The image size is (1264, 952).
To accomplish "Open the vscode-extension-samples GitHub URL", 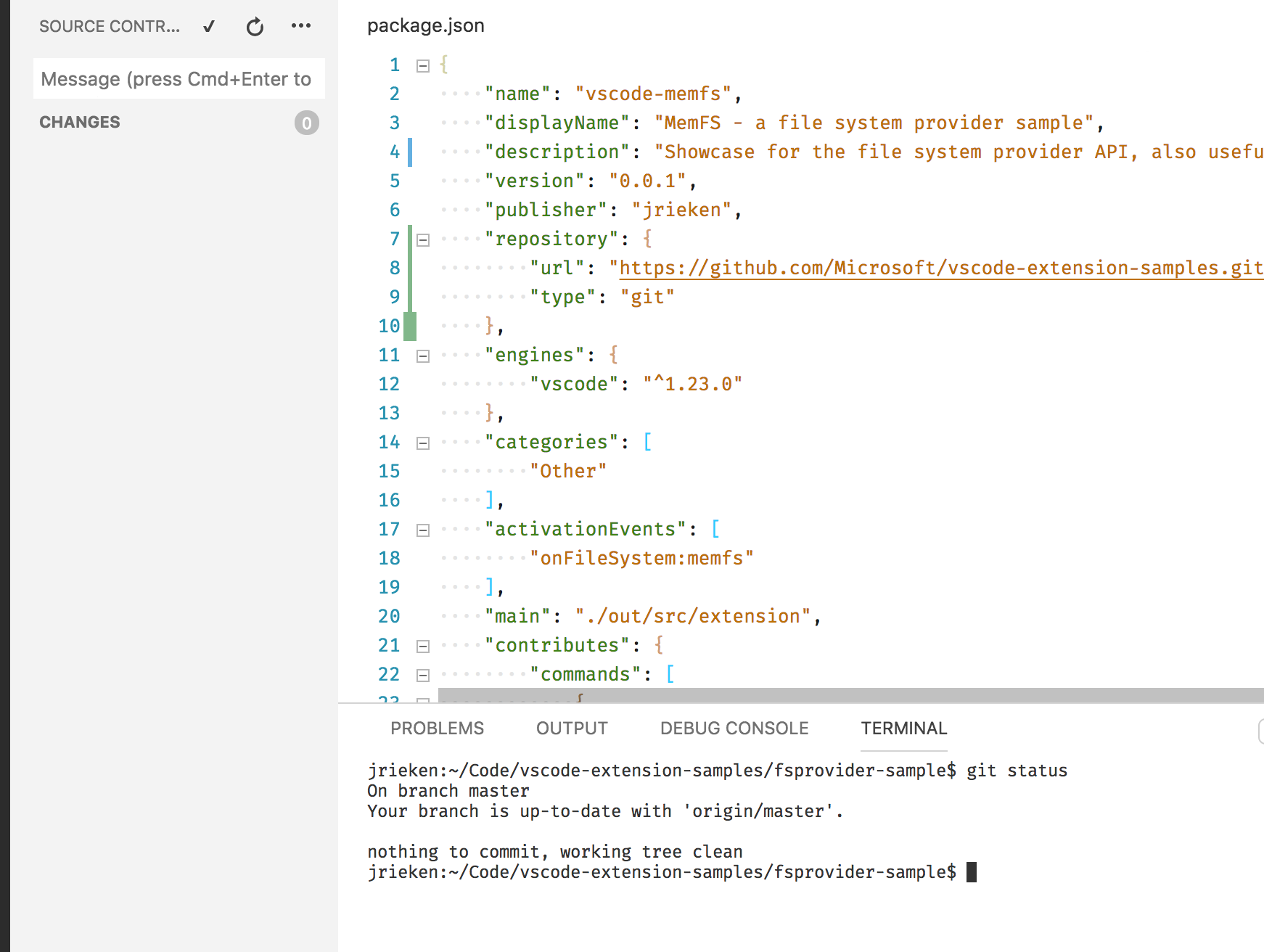I will click(x=936, y=268).
